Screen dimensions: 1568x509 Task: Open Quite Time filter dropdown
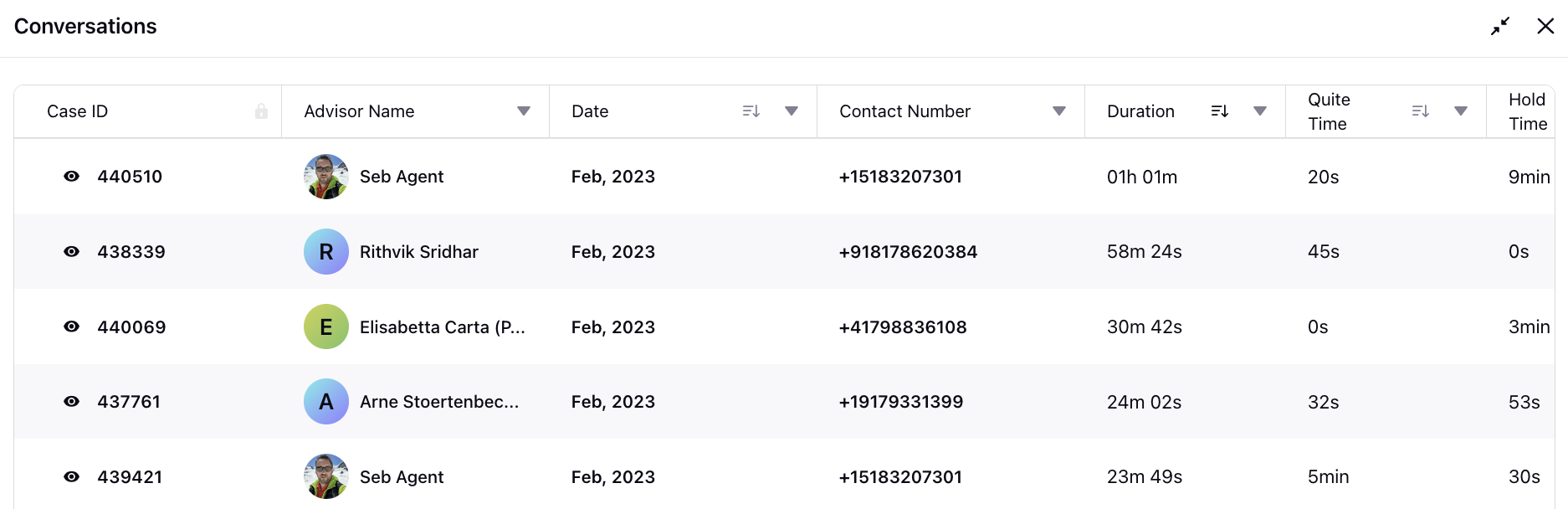pyautogui.click(x=1461, y=111)
